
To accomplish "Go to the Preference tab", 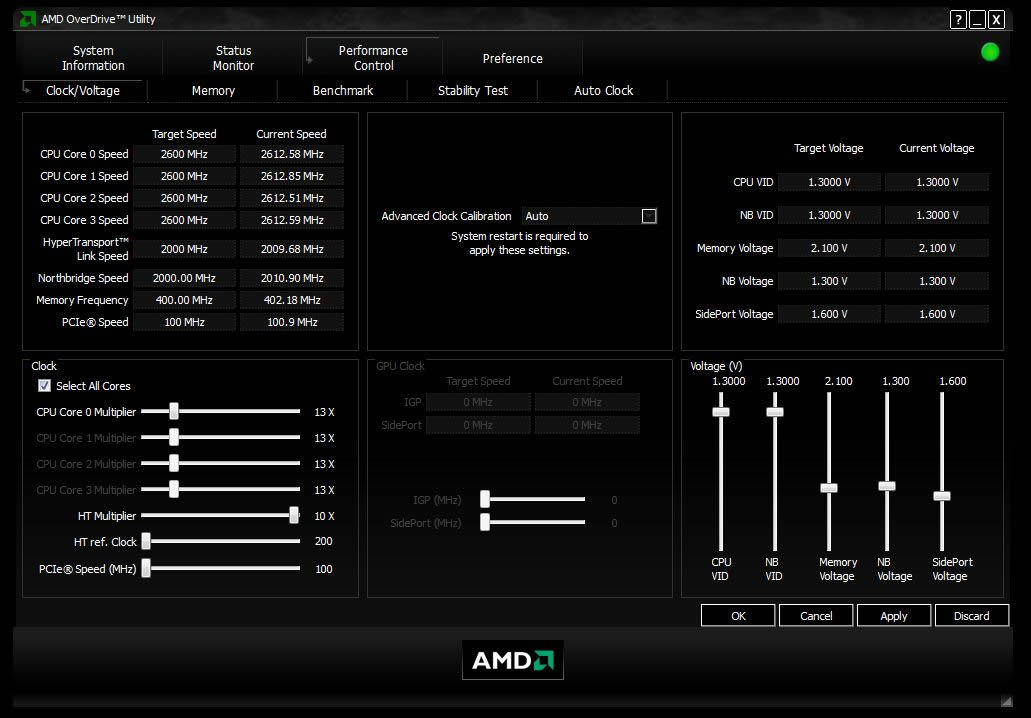I will click(x=513, y=59).
